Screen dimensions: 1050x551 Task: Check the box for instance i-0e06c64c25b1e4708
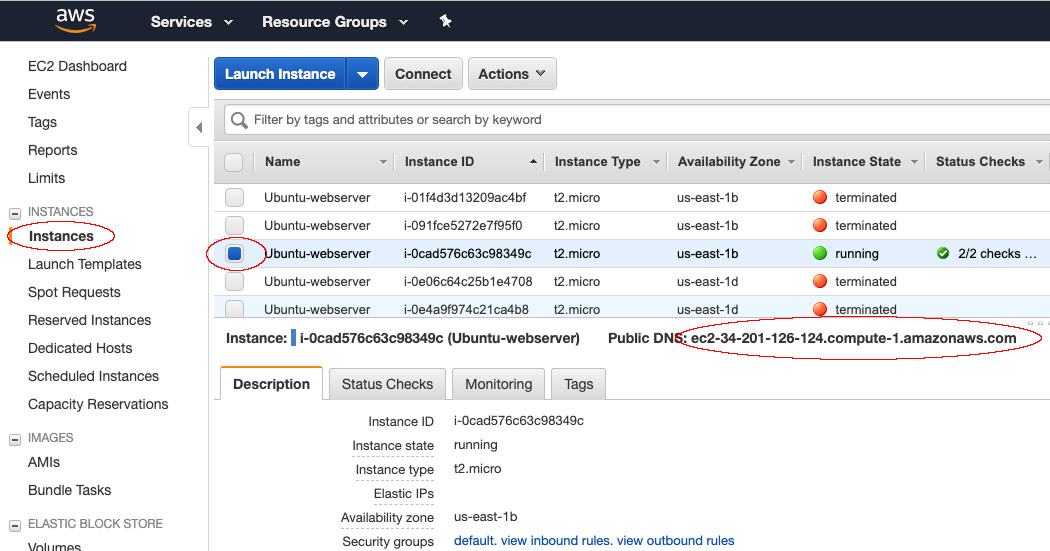click(234, 282)
